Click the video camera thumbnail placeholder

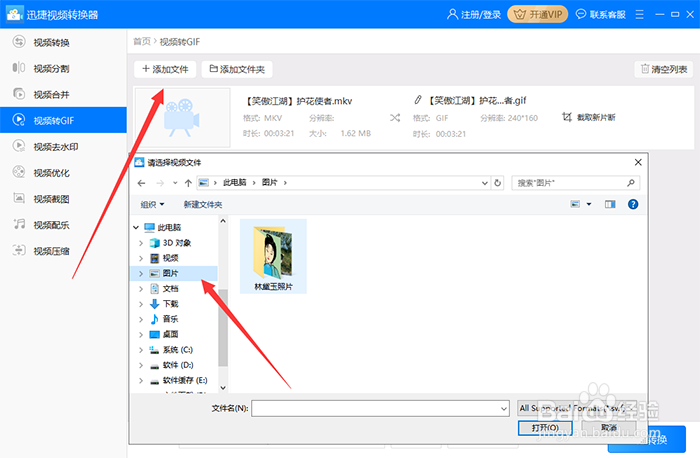[183, 118]
